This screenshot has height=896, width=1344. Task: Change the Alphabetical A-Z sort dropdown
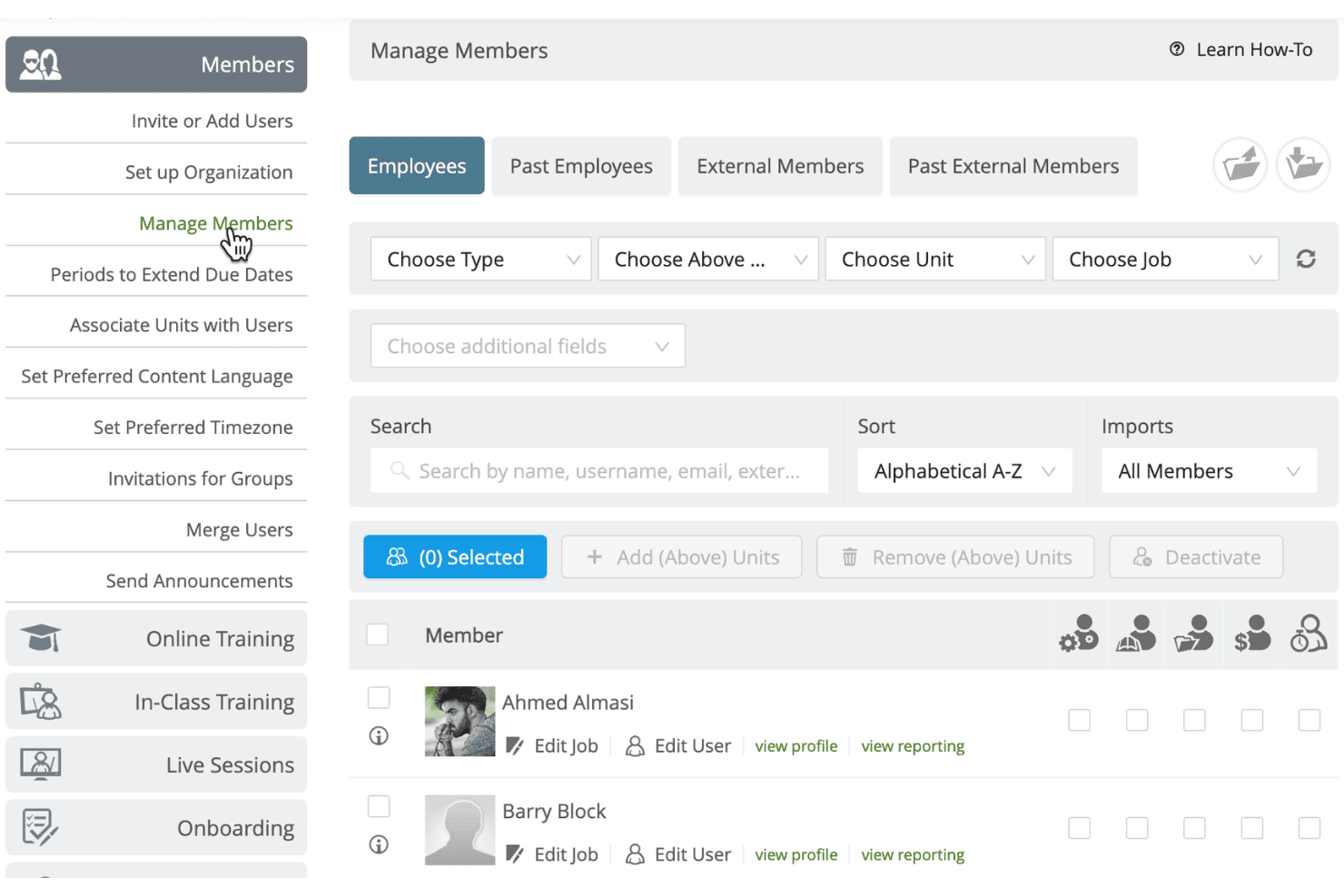(964, 471)
